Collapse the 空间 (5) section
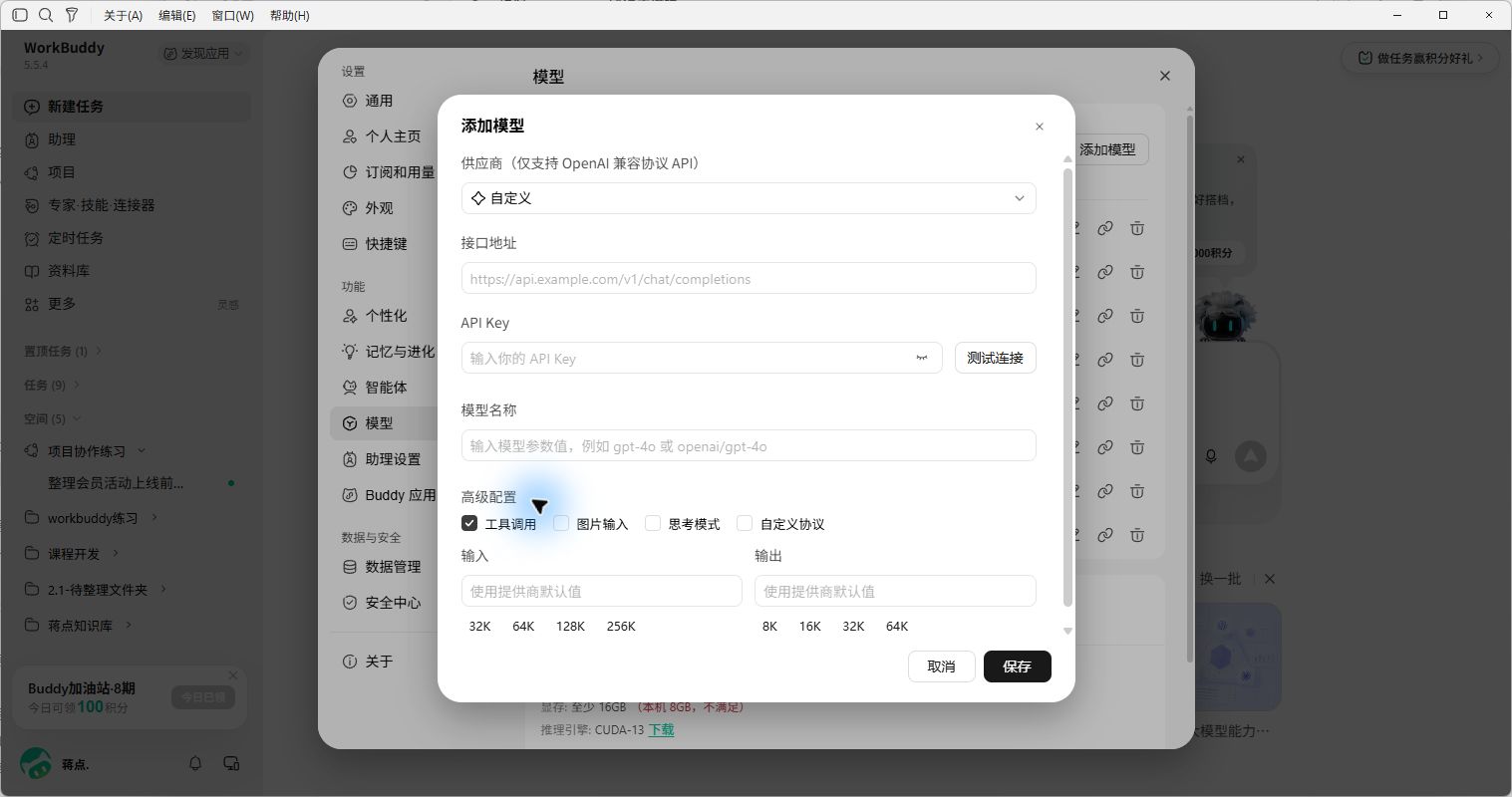Viewport: 1512px width, 797px height. point(53,418)
